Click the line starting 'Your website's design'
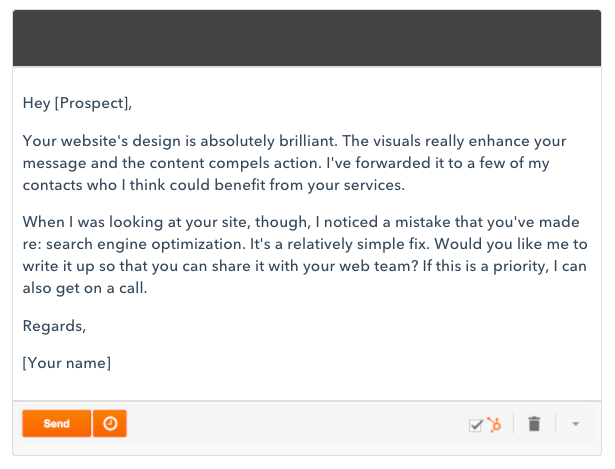This screenshot has width=615, height=469. 294,141
